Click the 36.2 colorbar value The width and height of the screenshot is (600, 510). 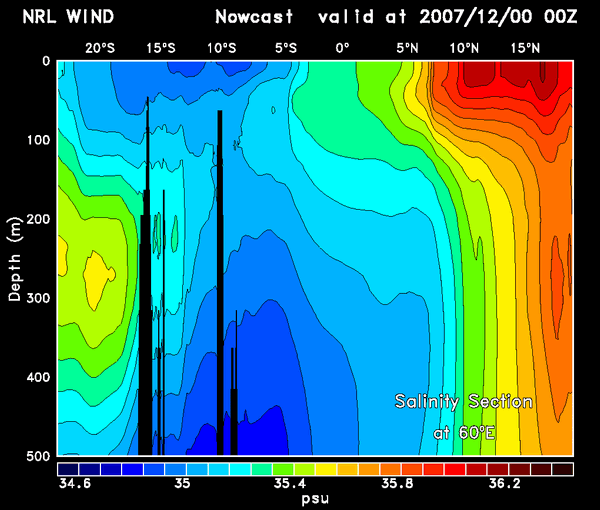505,484
